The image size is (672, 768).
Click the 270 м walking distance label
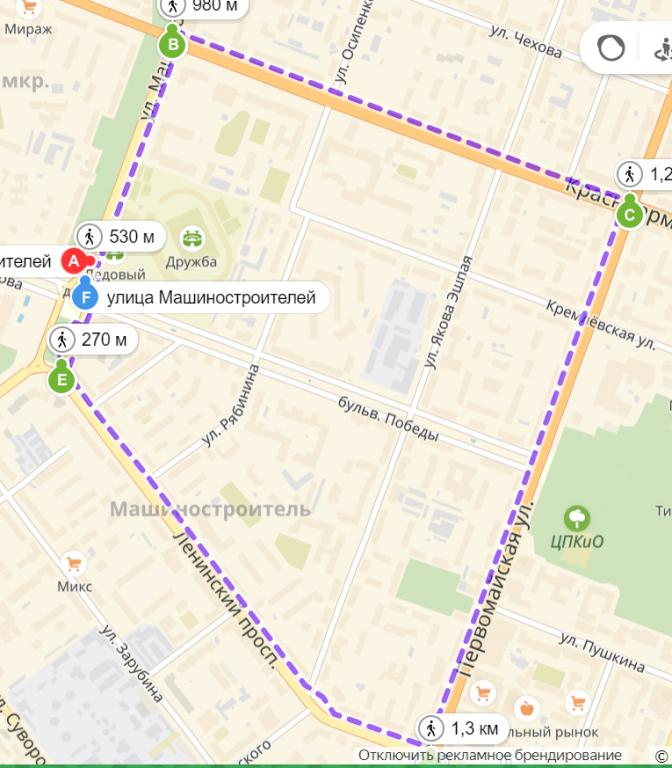93,339
